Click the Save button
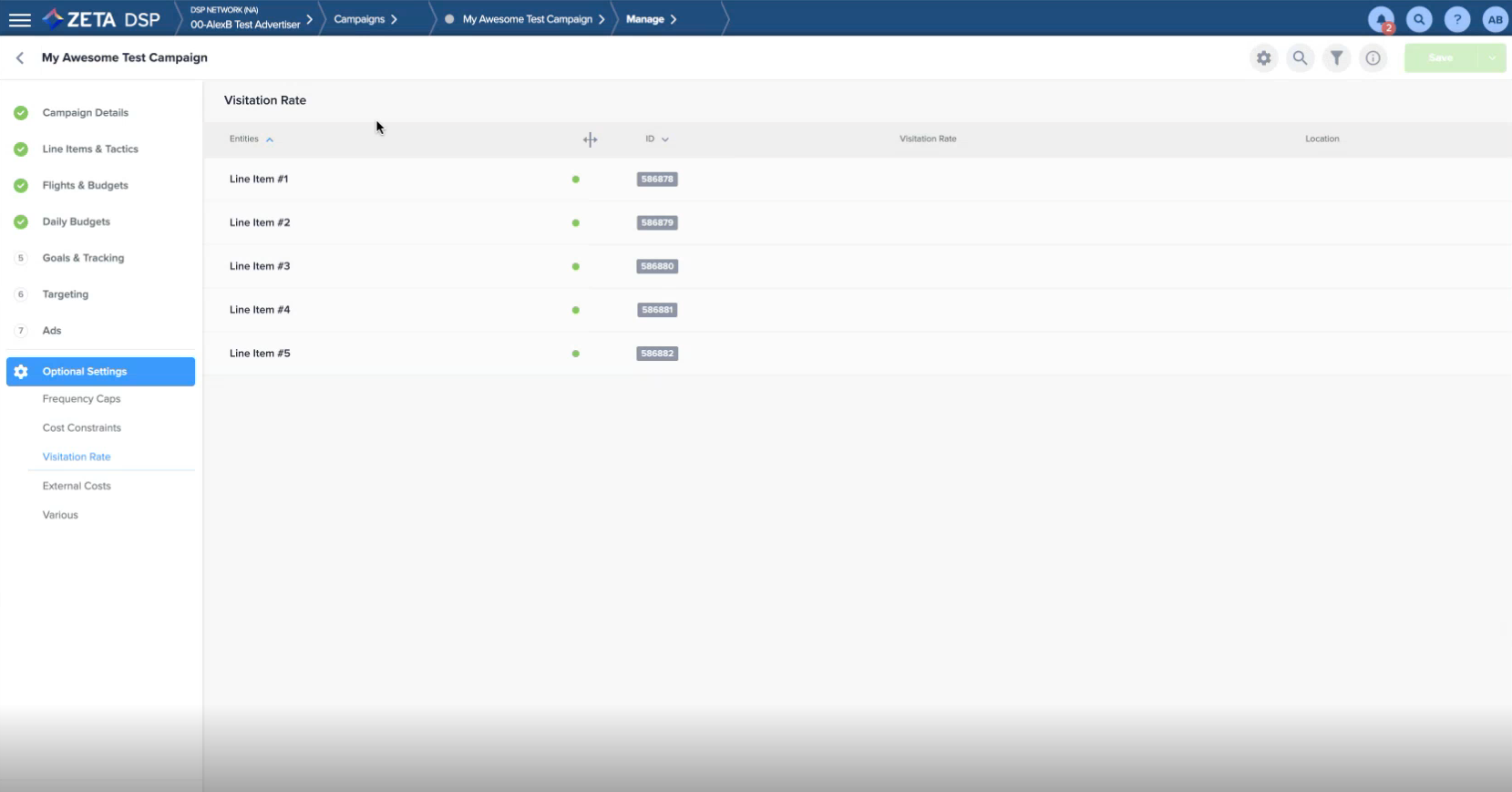 pos(1441,58)
